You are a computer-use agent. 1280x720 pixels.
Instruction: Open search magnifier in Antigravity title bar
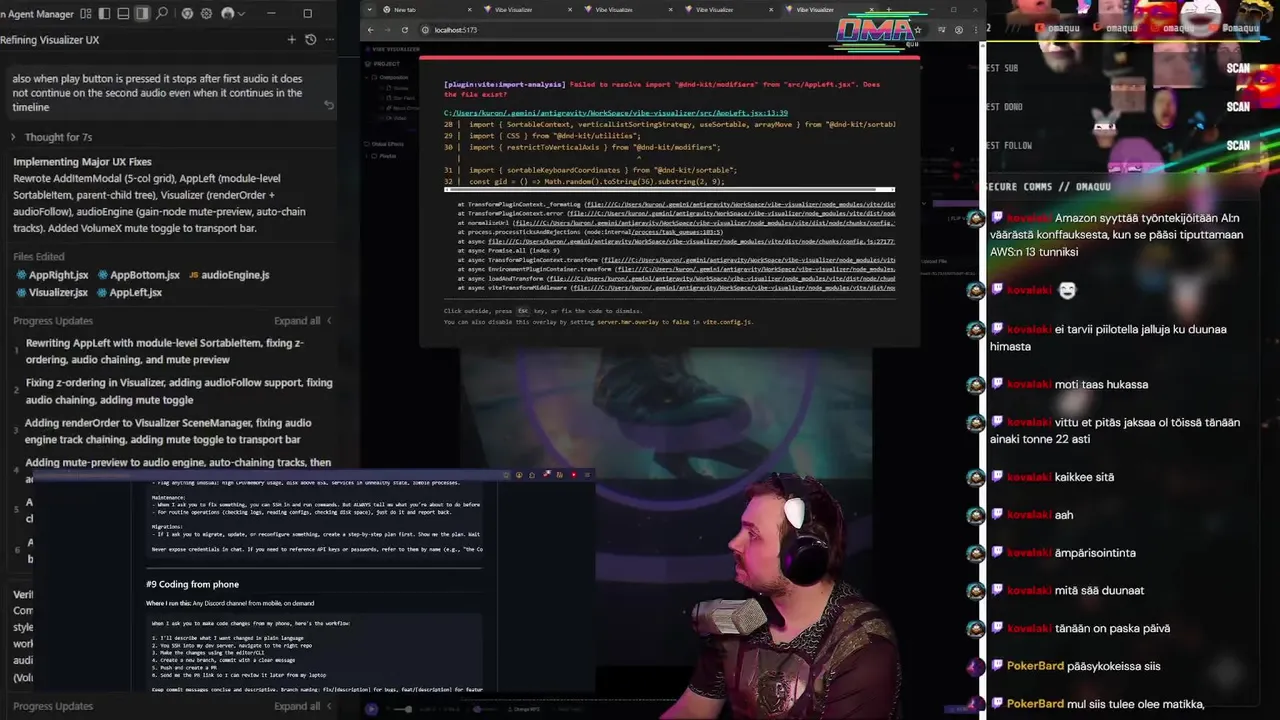tap(161, 13)
